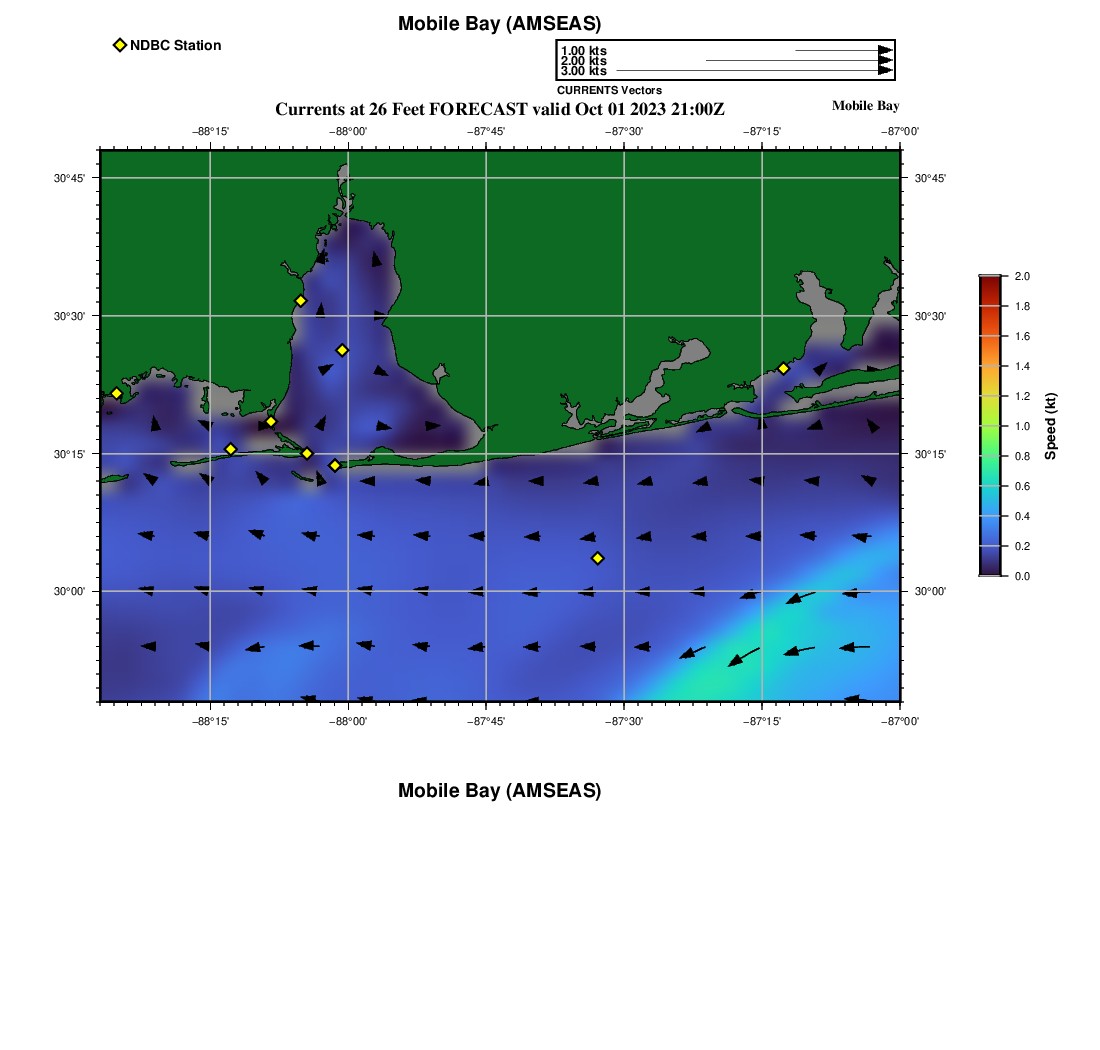Image resolution: width=1100 pixels, height=1050 pixels.
Task: Click the yellow diamond in the NDBC Station legend
Action: (120, 45)
